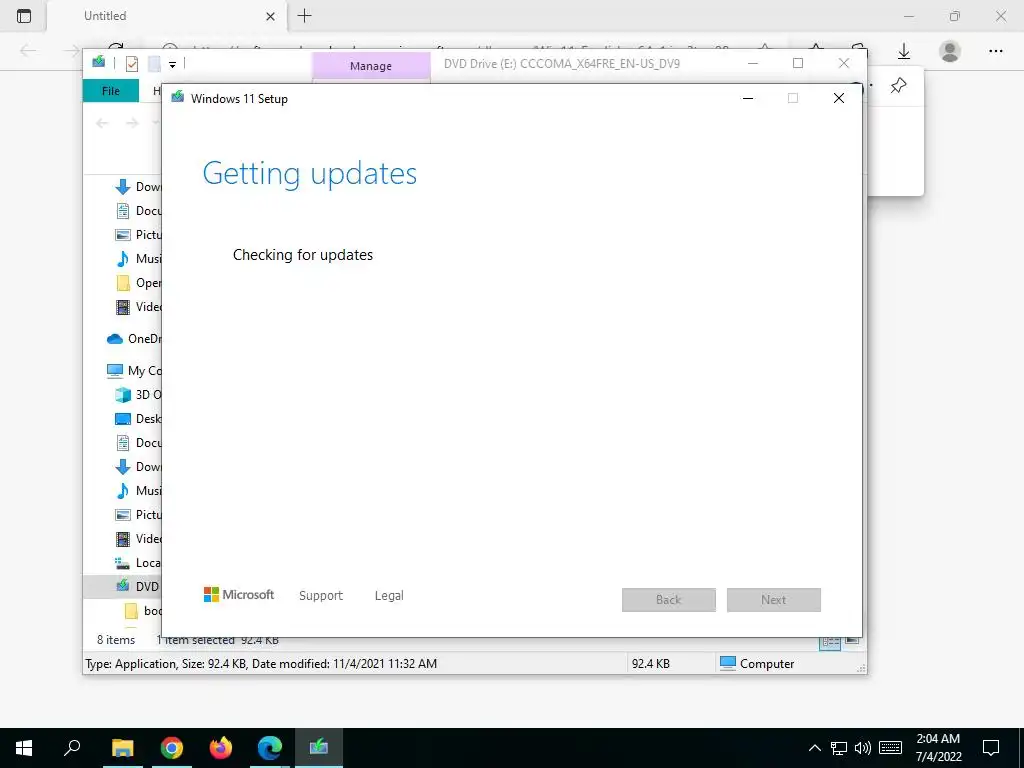Open a new tab in Edge

coord(304,16)
